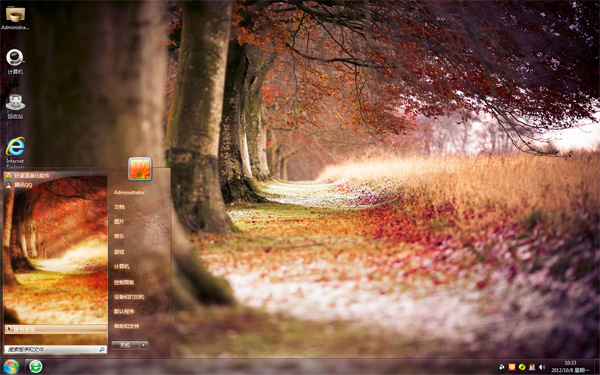Image resolution: width=600 pixels, height=375 pixels.
Task: Open Administrator in Start menu right pane
Action: [129, 192]
